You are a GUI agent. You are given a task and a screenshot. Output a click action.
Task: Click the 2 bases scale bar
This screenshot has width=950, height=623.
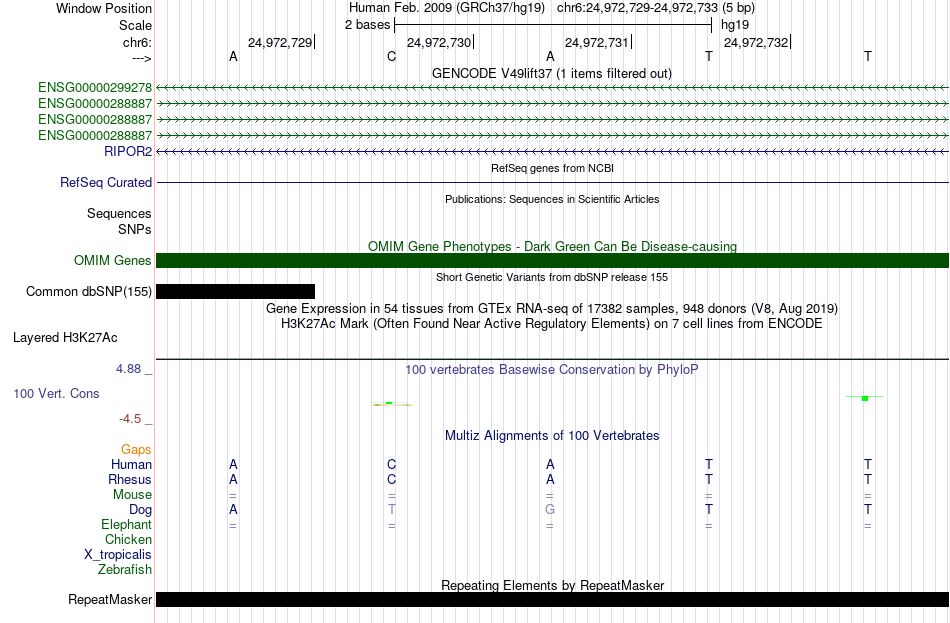[x=553, y=25]
